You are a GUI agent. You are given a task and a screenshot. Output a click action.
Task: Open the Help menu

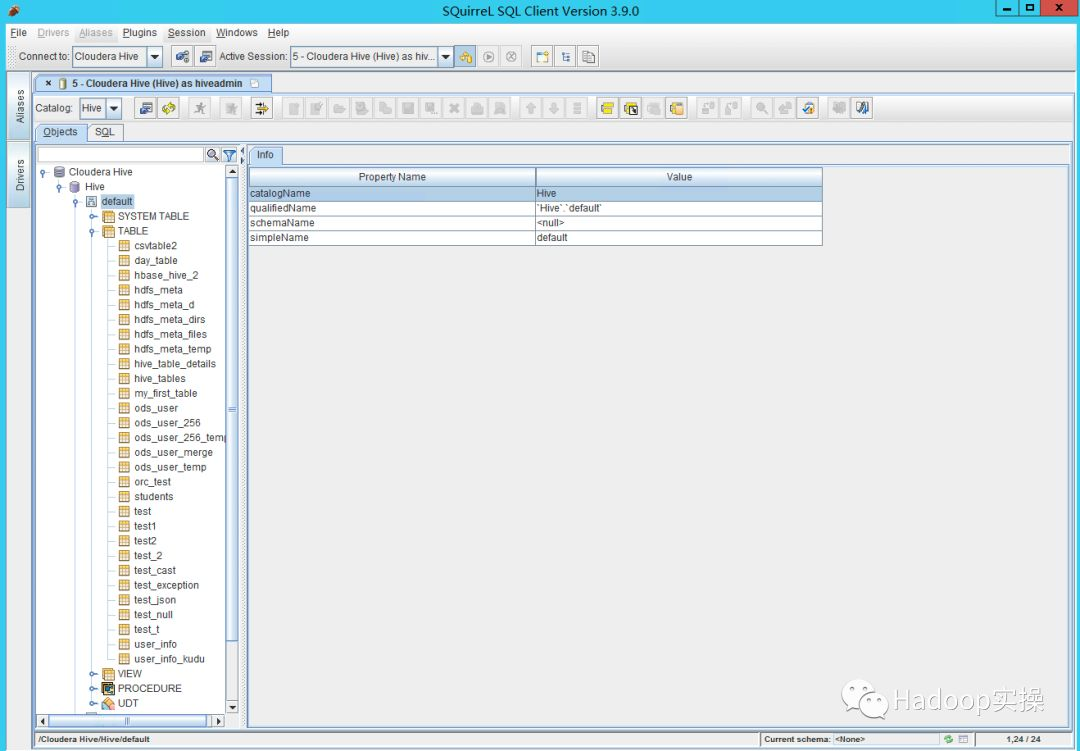coord(278,32)
